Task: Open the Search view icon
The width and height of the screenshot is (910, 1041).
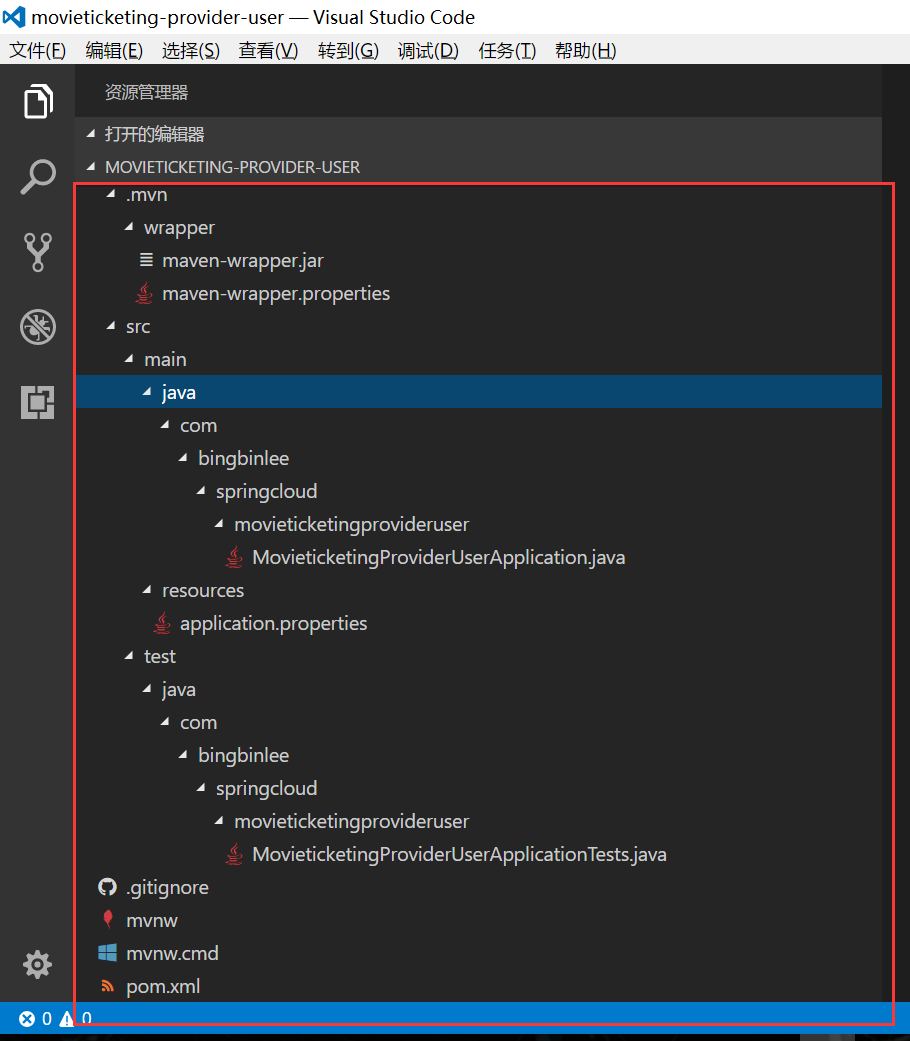Action: [38, 177]
